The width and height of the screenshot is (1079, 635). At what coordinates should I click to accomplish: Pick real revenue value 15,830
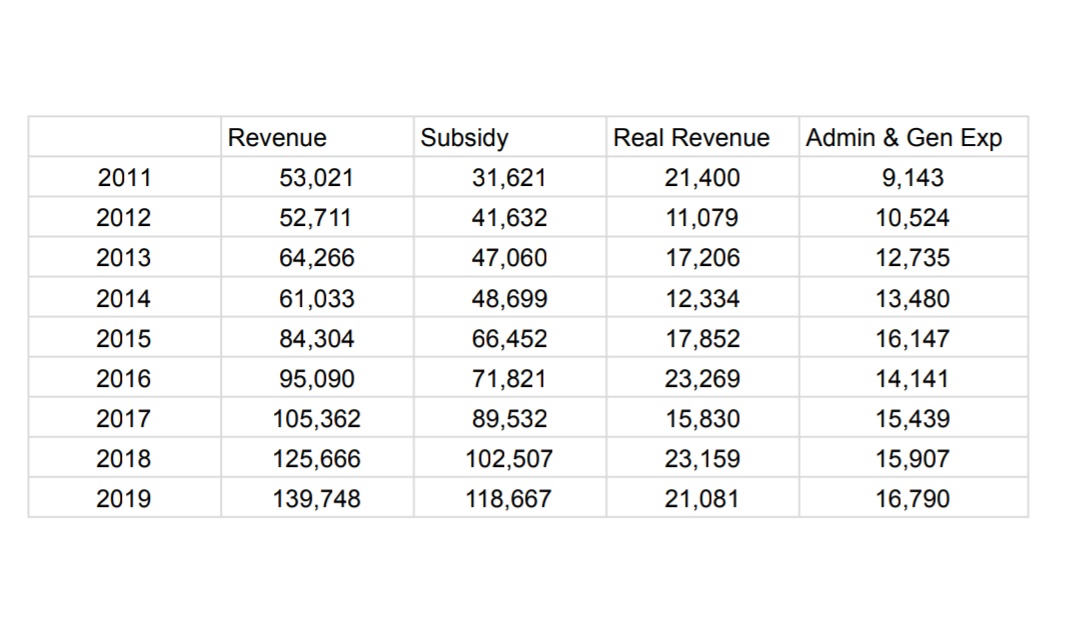pos(703,418)
